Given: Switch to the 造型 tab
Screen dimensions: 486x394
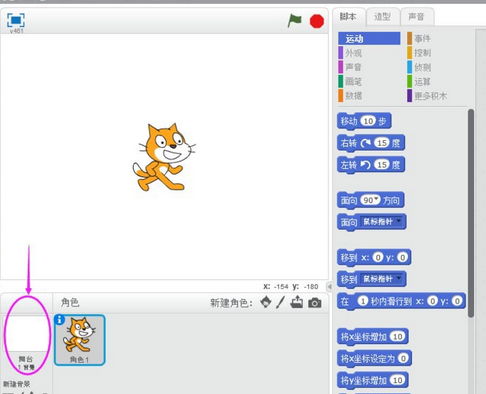Looking at the screenshot, I should click(382, 17).
